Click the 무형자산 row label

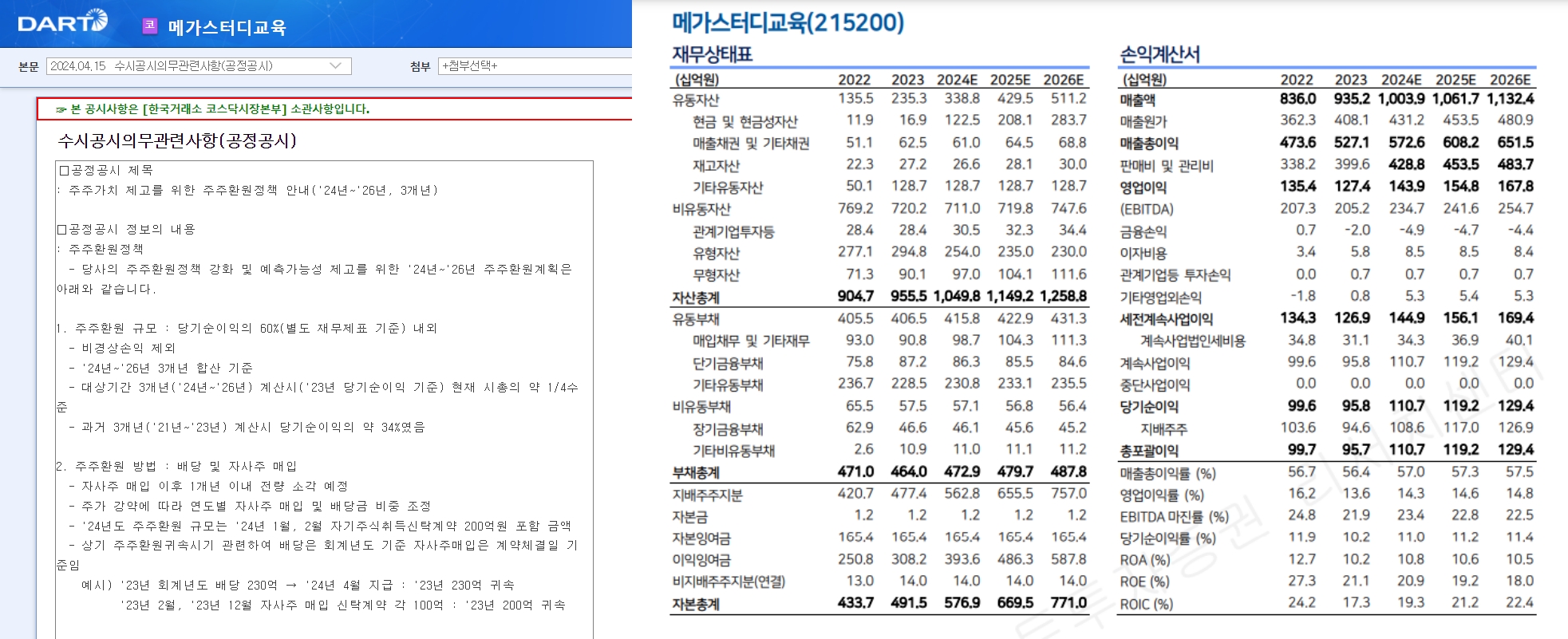tap(716, 275)
